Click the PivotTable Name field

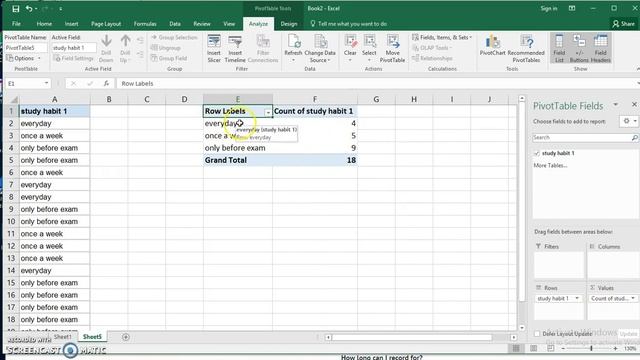point(26,48)
